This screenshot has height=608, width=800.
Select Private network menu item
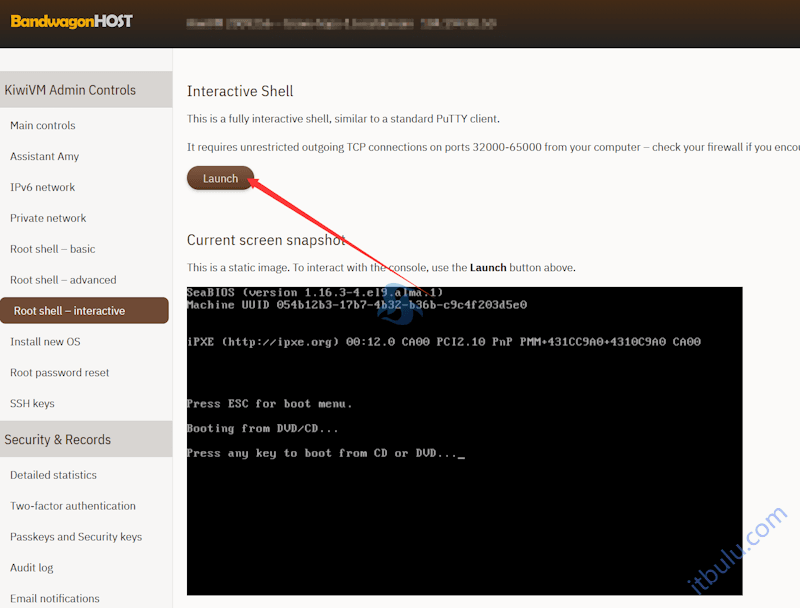pos(48,219)
